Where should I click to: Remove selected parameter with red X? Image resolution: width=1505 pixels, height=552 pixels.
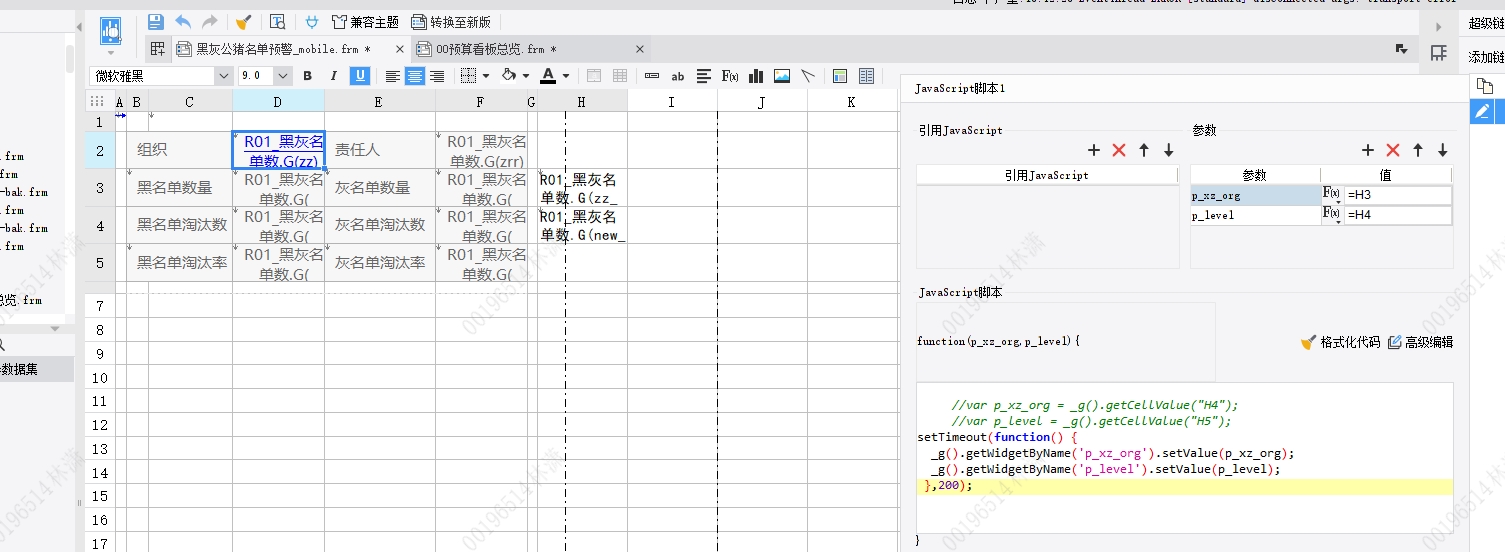[x=1393, y=150]
